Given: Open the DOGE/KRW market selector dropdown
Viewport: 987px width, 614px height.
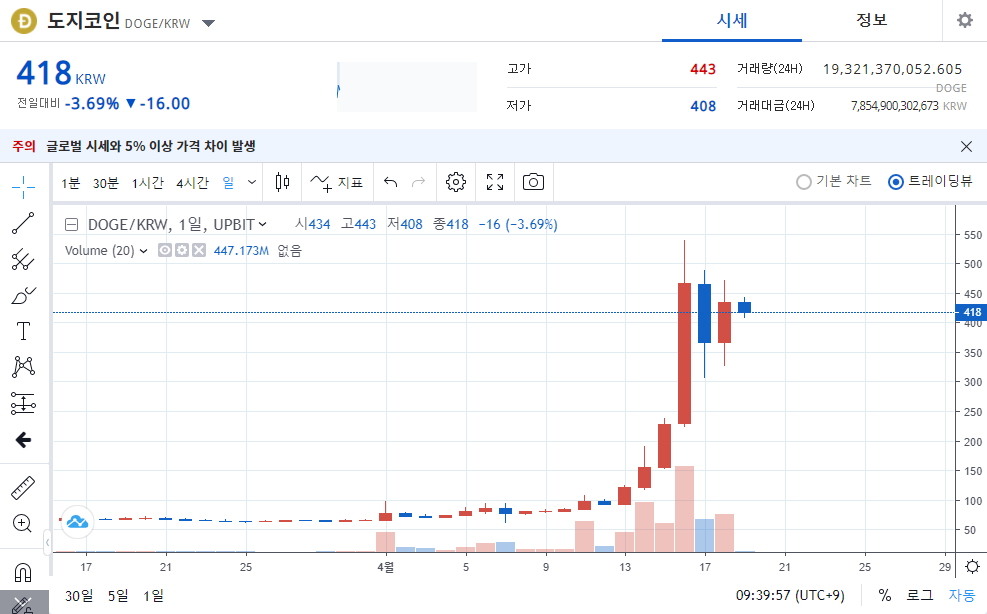Looking at the screenshot, I should tap(208, 23).
